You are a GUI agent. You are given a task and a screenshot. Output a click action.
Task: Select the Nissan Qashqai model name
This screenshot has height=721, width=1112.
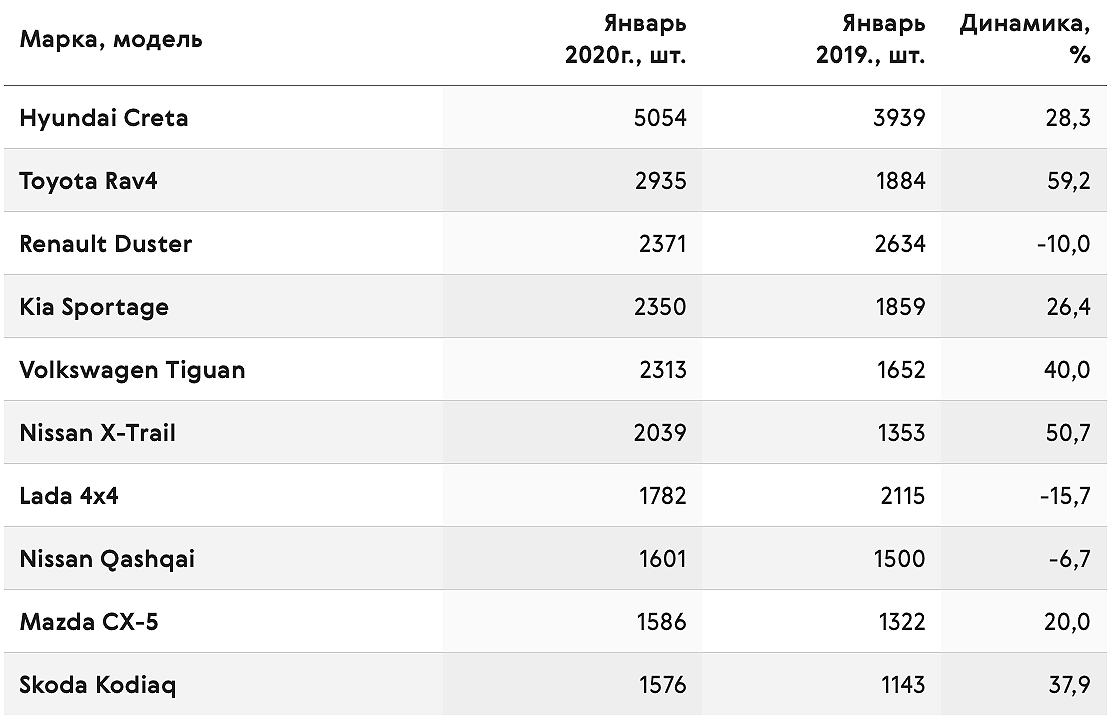tap(107, 559)
